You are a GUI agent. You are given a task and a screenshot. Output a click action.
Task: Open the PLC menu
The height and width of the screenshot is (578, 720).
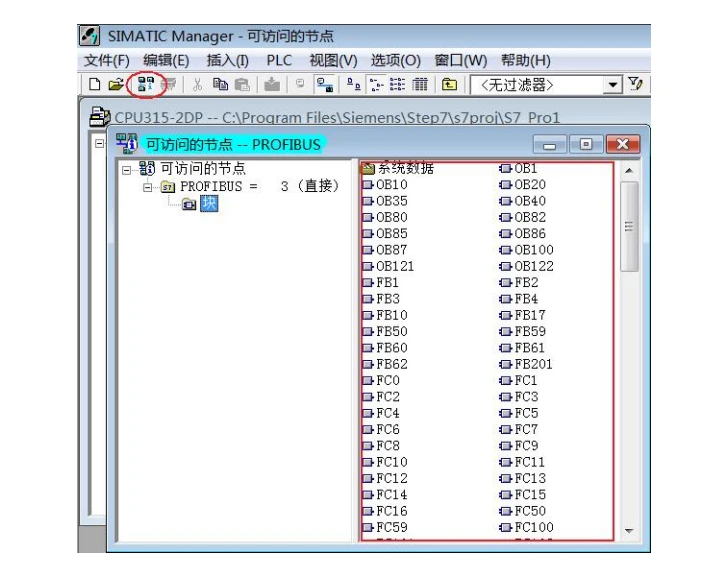pos(279,60)
